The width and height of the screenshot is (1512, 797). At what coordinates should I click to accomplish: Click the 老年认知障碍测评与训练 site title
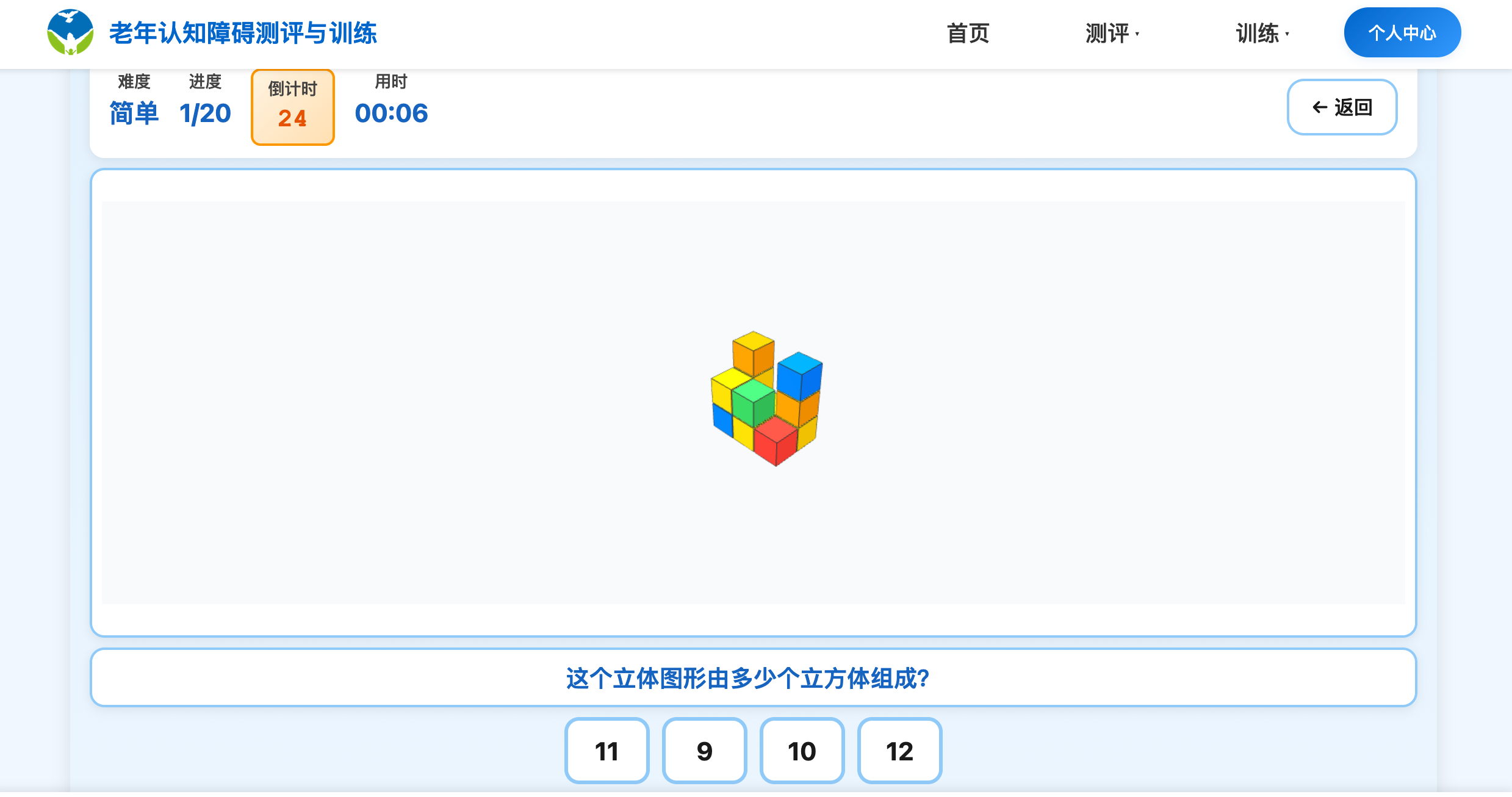(x=243, y=34)
